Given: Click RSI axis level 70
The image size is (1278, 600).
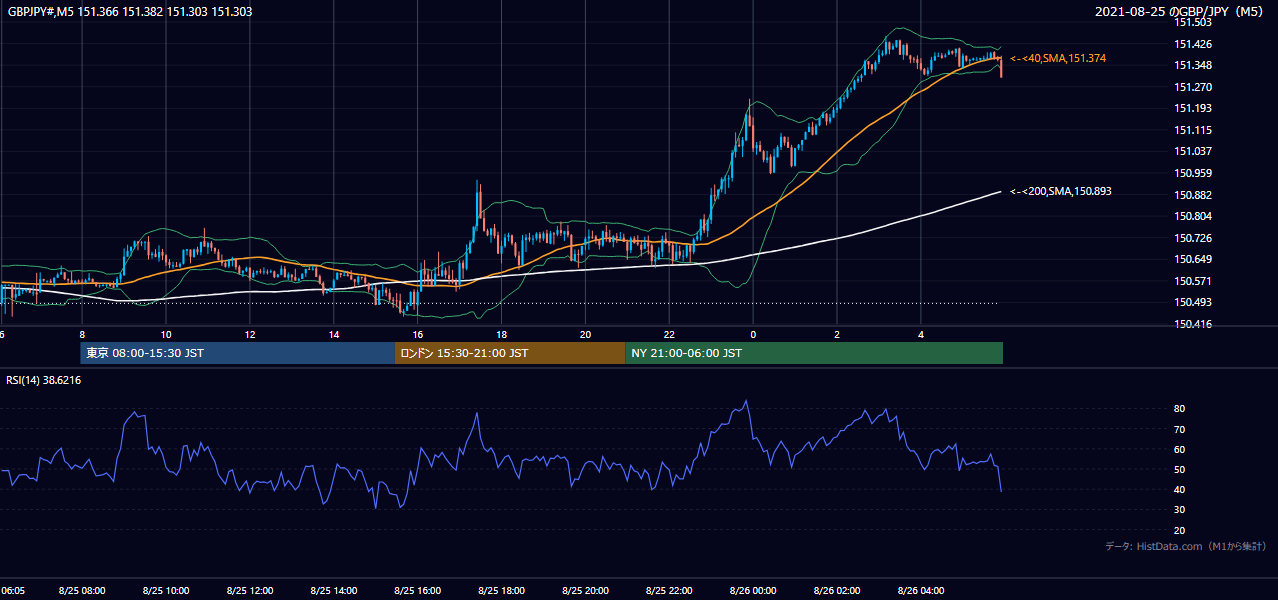Looking at the screenshot, I should click(1180, 429).
